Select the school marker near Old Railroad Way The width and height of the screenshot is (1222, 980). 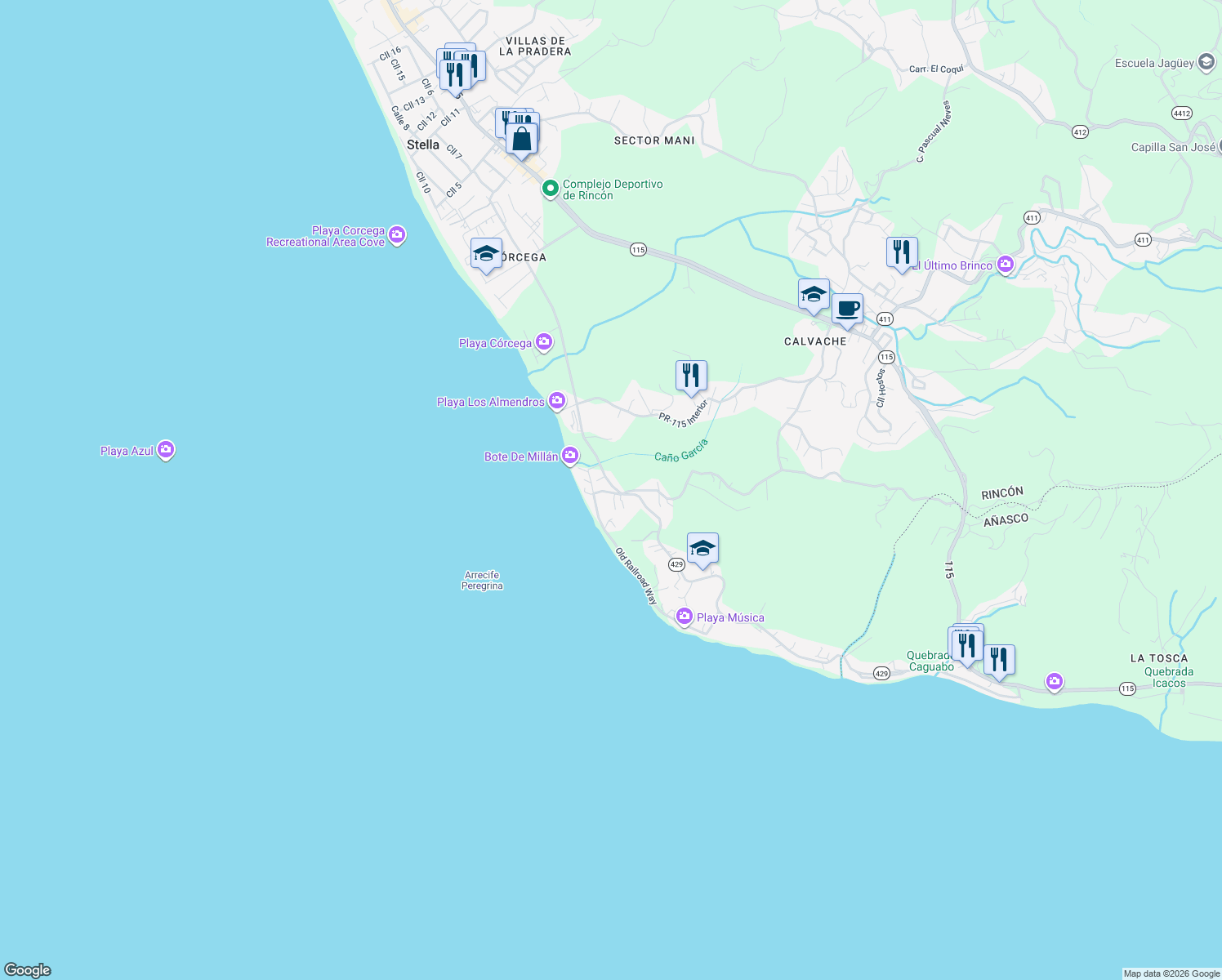pyautogui.click(x=701, y=548)
